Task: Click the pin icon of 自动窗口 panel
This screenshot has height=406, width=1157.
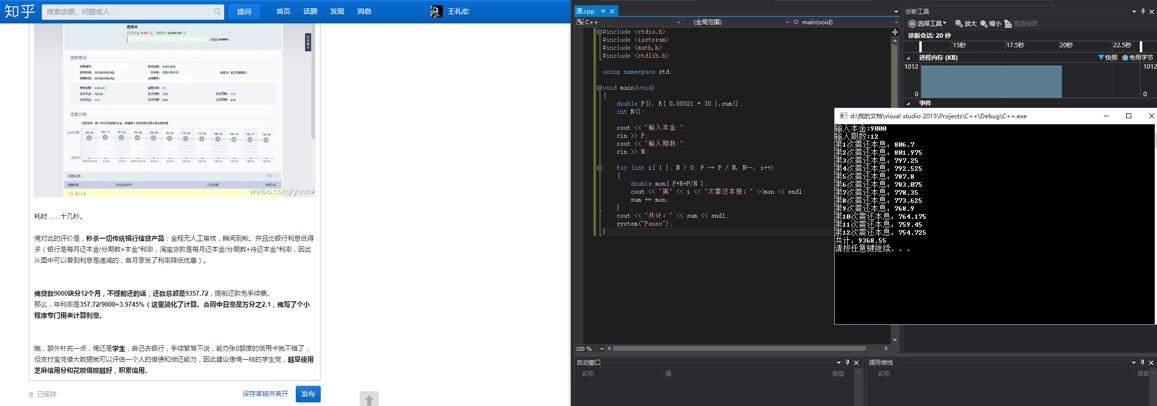Action: 848,362
